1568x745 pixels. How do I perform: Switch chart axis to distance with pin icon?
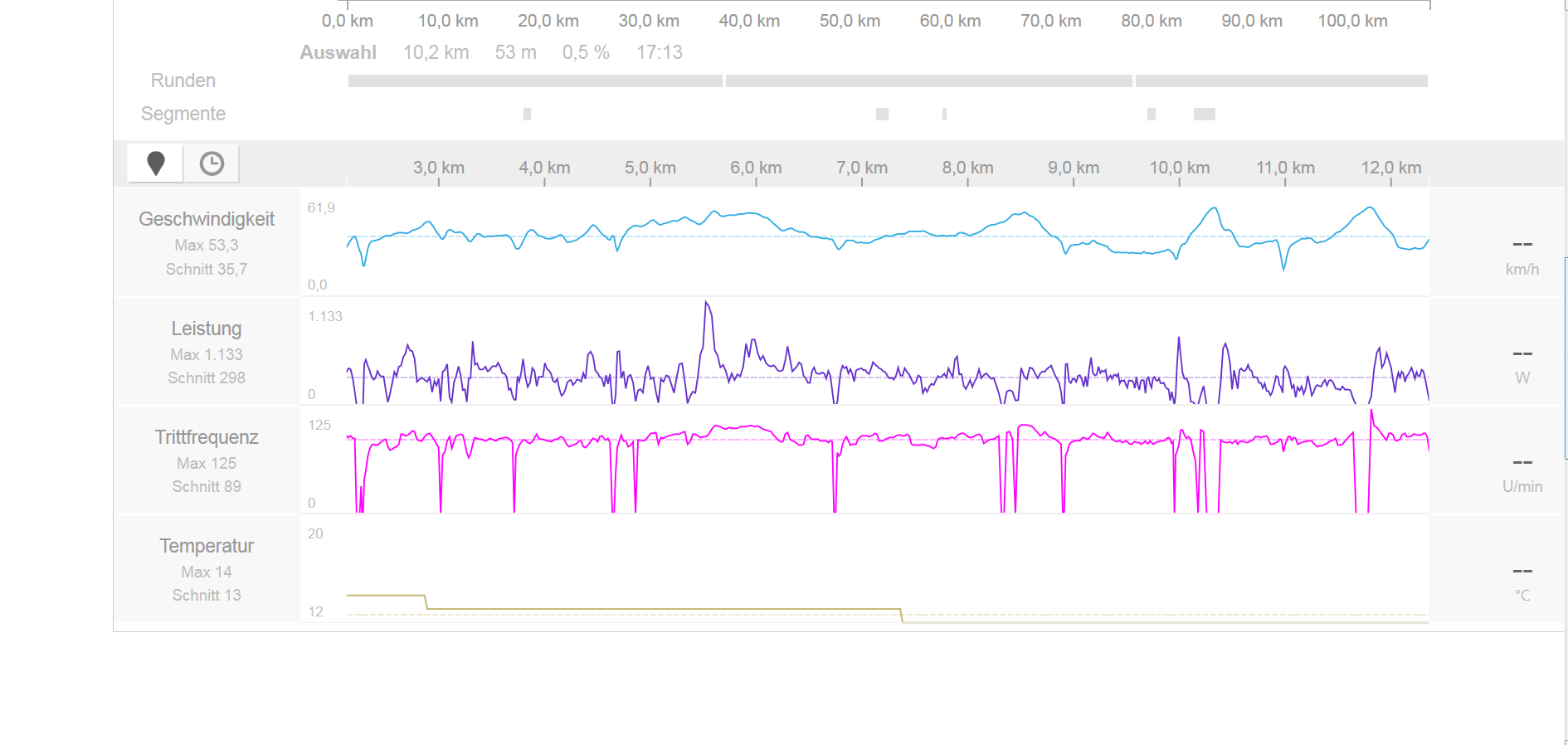point(155,163)
